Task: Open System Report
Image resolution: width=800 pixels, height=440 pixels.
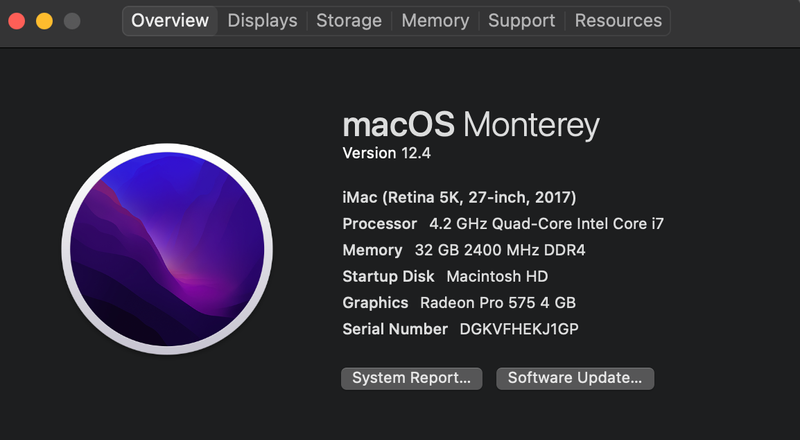Action: tap(411, 378)
